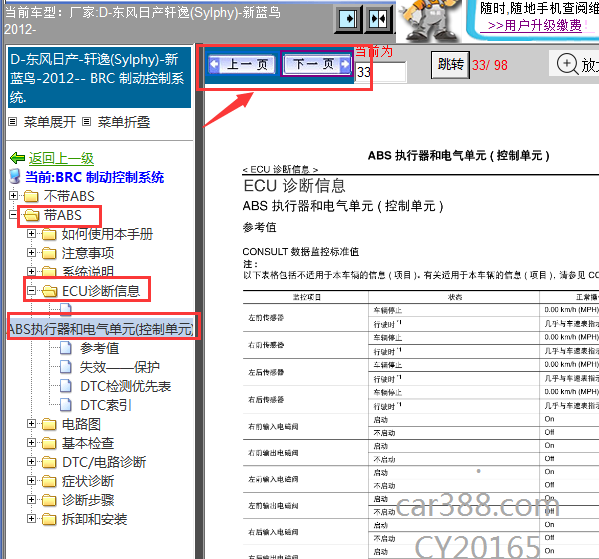Expand the 诊断步骤 node

(x=31, y=499)
